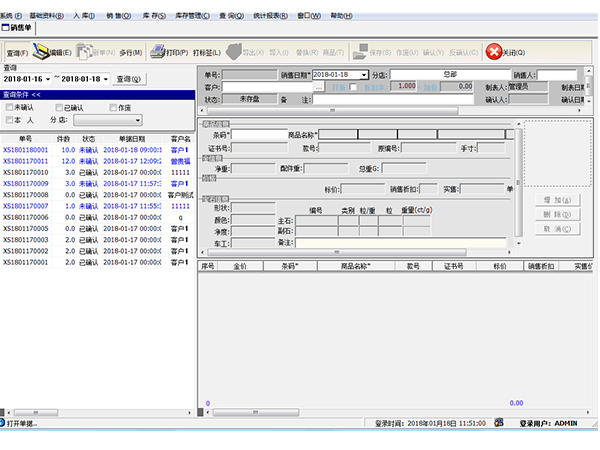The image size is (600, 450).
Task: Click the New Order (新单) documents icon
Action: click(x=84, y=52)
